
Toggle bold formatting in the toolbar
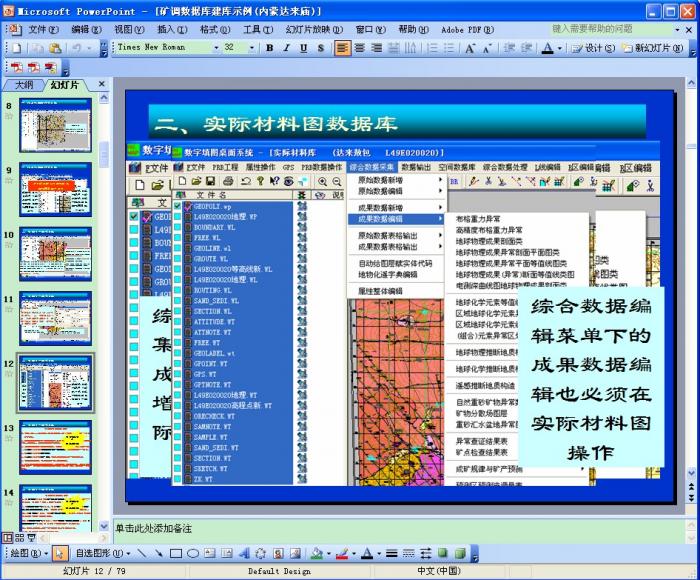(269, 48)
